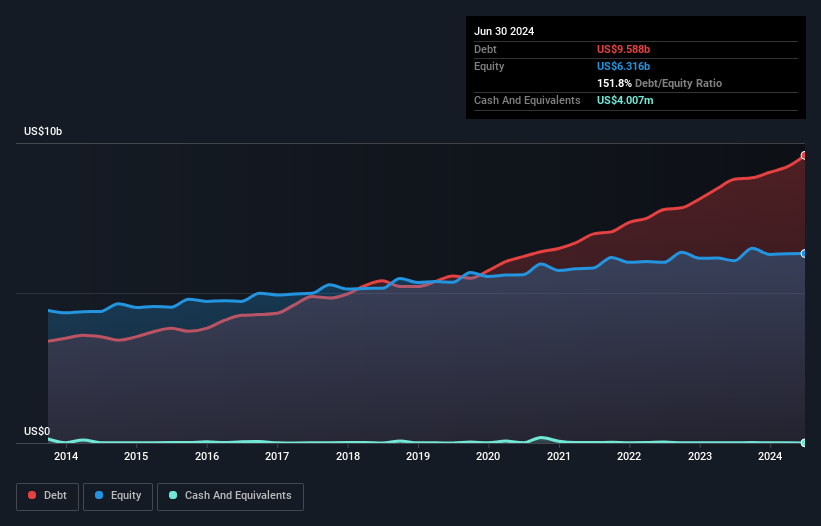Viewport: 821px width, 526px height.
Task: Click the 2023 x-axis label
Action: [700, 456]
